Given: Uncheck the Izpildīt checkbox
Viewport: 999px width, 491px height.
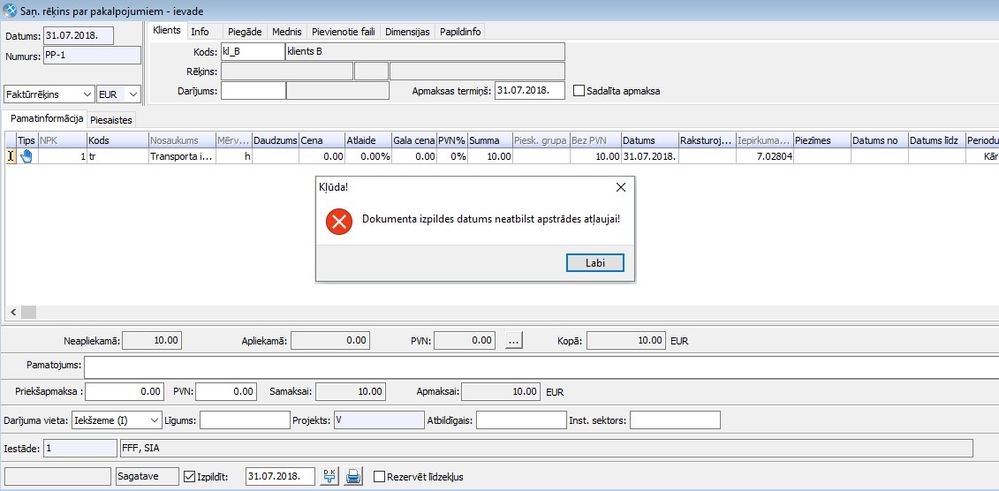Looking at the screenshot, I should pyautogui.click(x=189, y=476).
